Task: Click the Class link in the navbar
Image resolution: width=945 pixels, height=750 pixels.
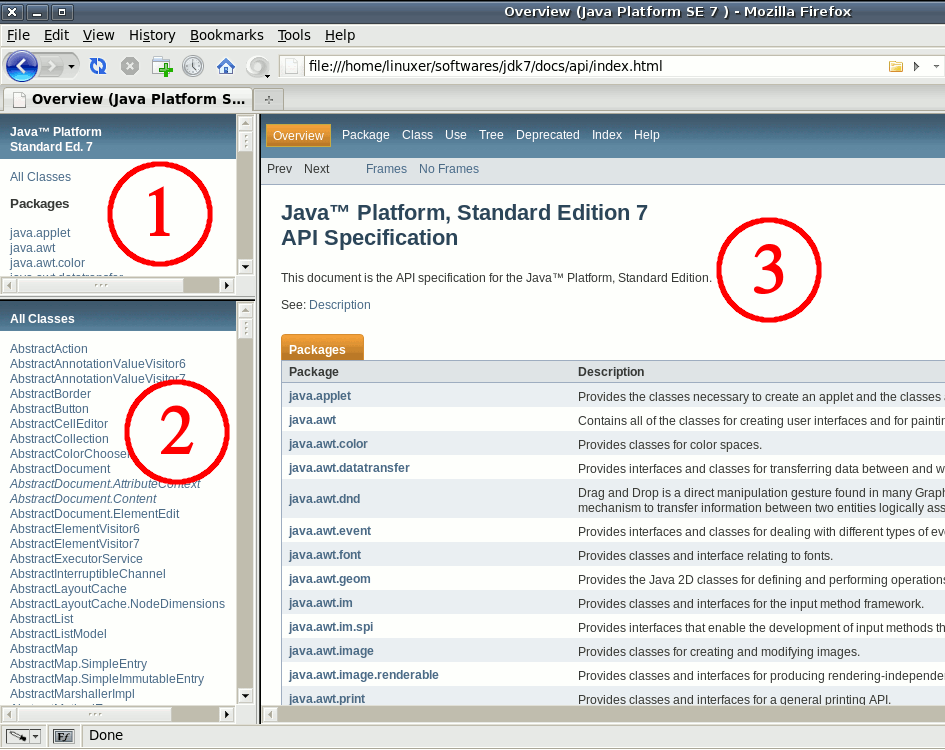Action: [x=417, y=135]
